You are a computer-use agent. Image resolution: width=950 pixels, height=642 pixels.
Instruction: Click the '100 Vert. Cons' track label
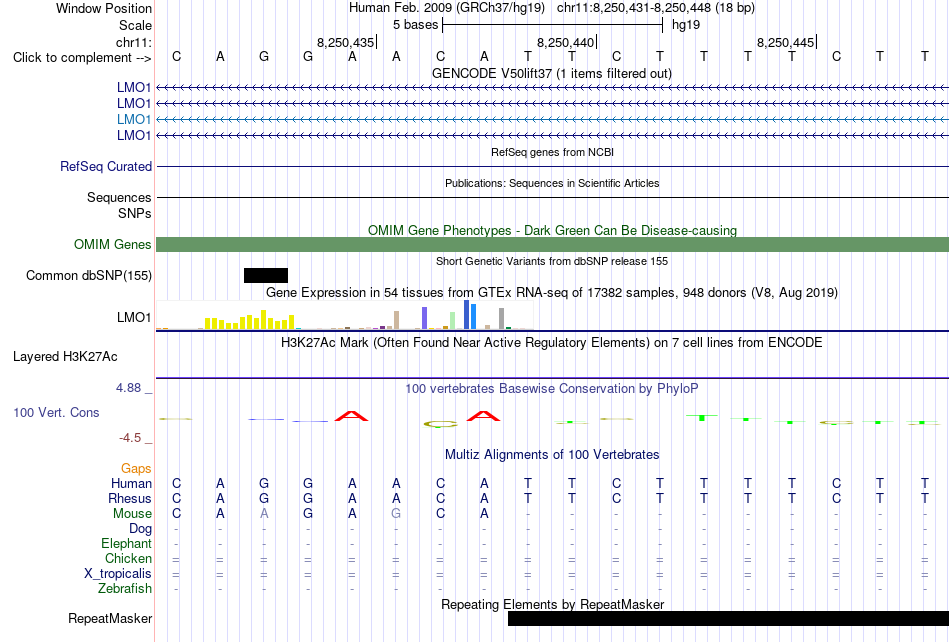click(56, 412)
